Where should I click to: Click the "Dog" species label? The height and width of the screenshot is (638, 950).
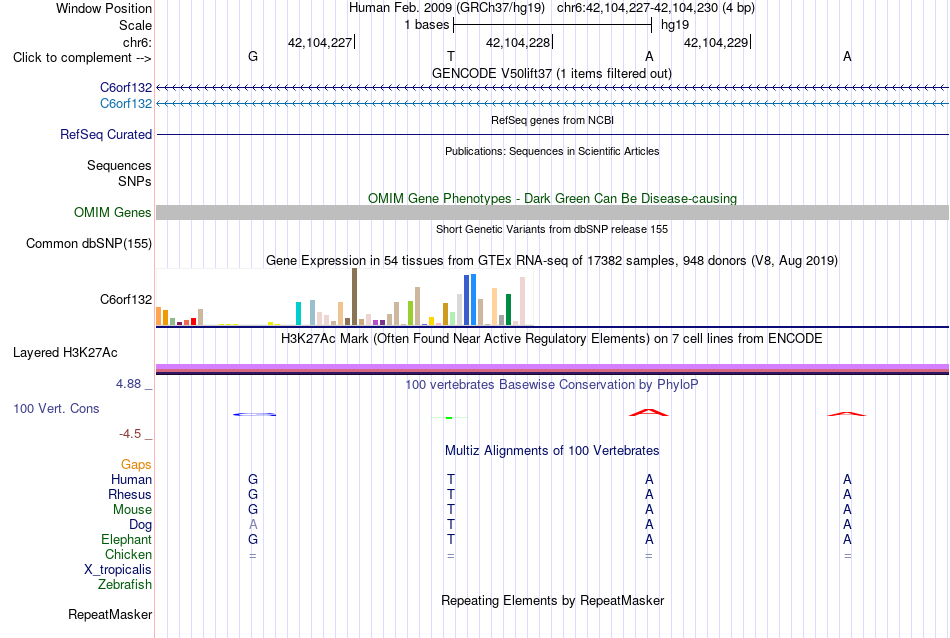(x=140, y=525)
